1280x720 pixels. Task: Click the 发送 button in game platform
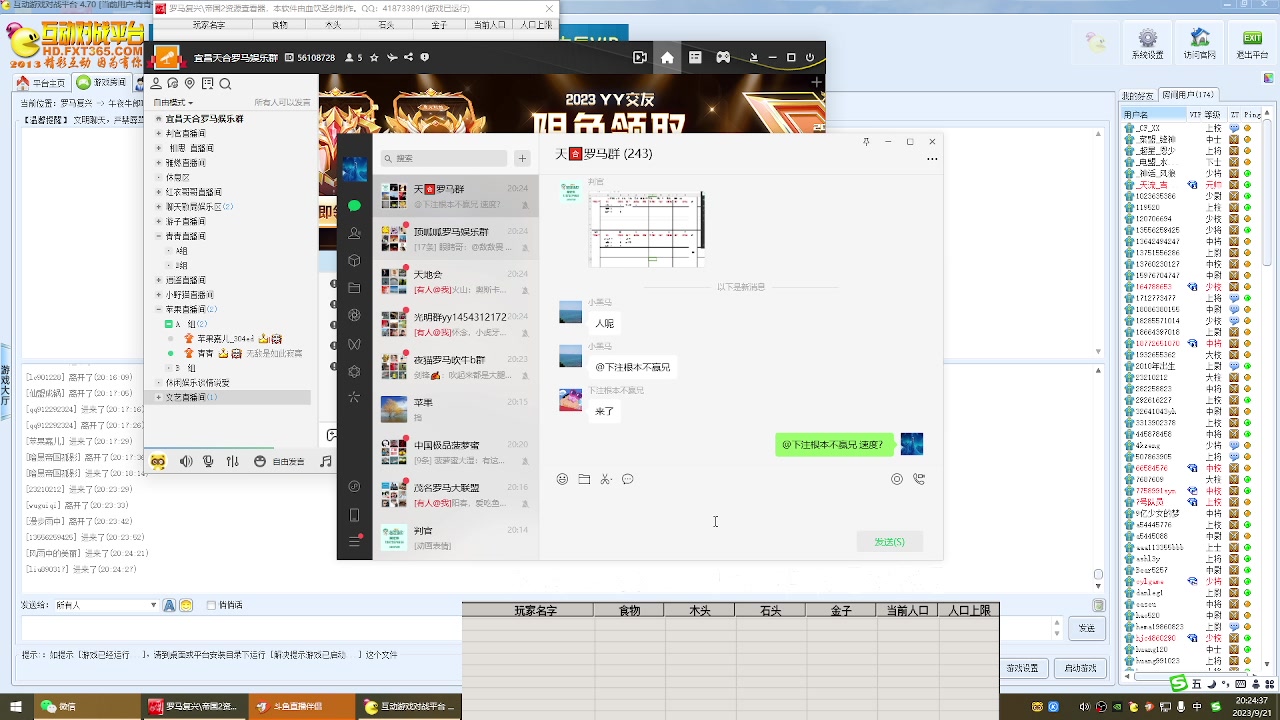point(1087,628)
